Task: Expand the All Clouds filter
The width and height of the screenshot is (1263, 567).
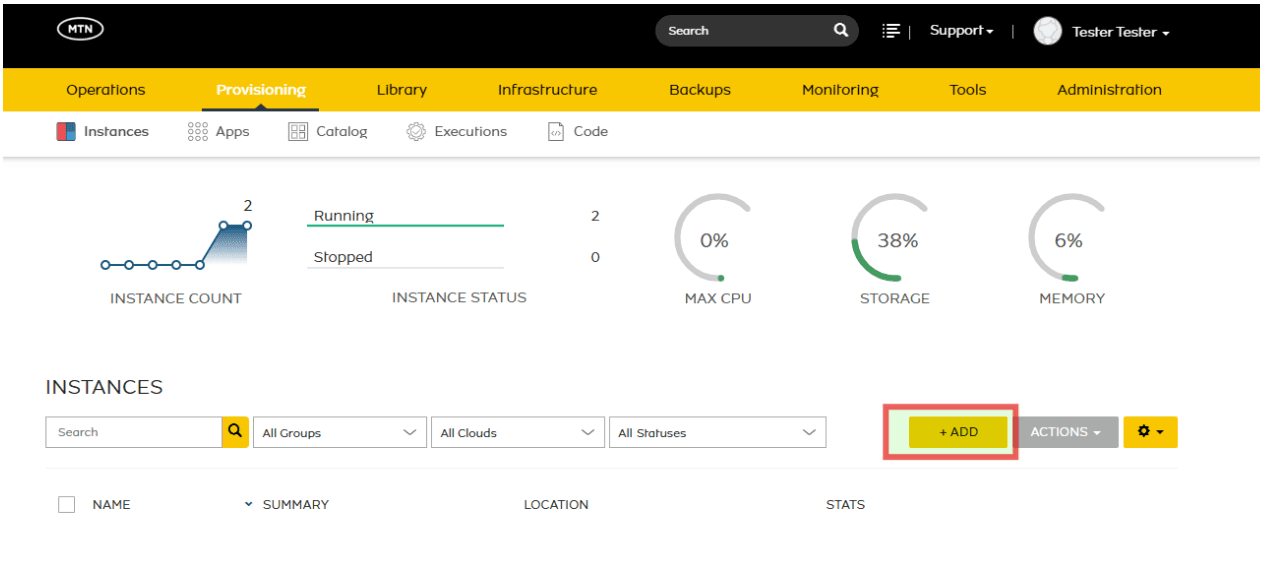Action: point(517,432)
